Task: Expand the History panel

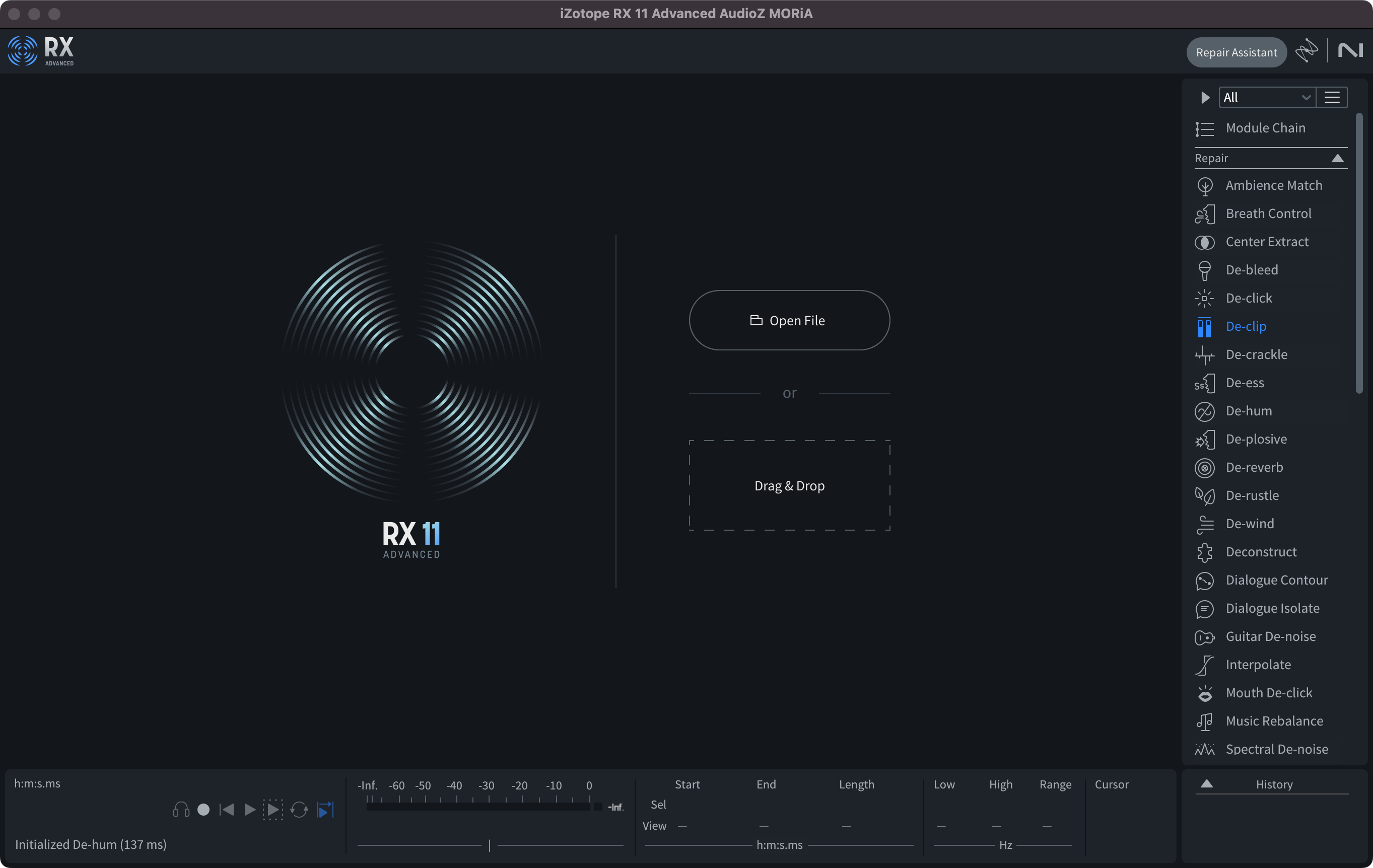Action: pos(1206,784)
